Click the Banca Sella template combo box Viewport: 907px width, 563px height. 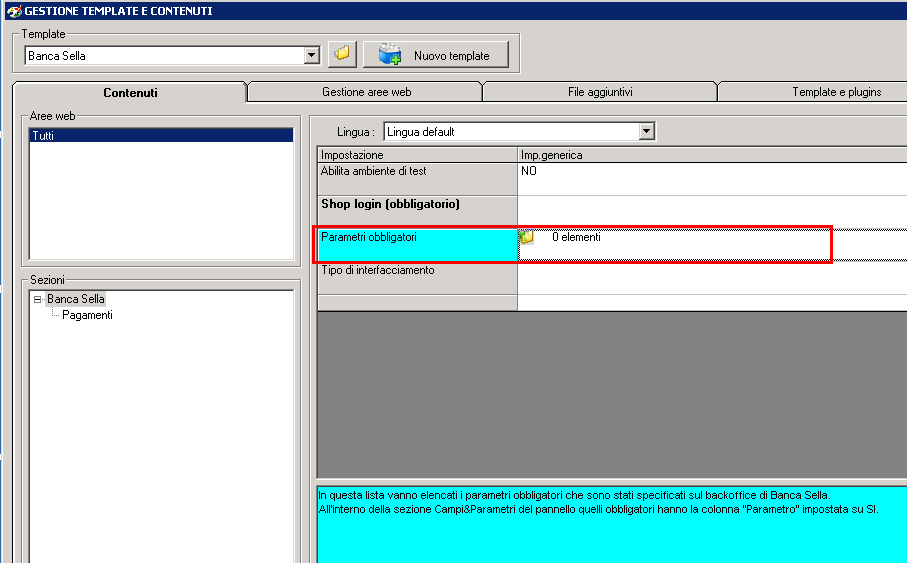pos(172,56)
